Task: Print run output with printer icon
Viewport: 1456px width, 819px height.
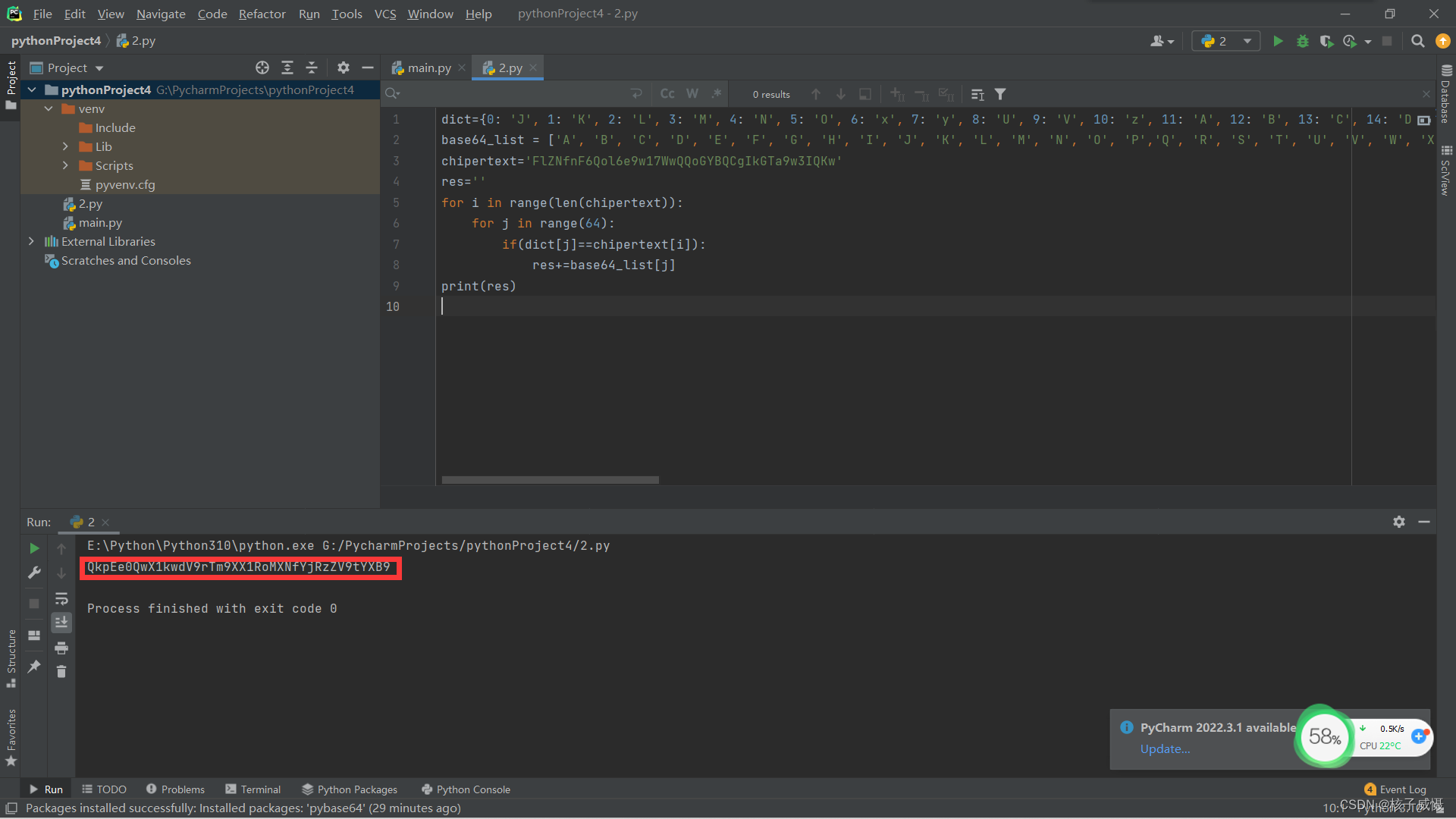Action: click(61, 648)
